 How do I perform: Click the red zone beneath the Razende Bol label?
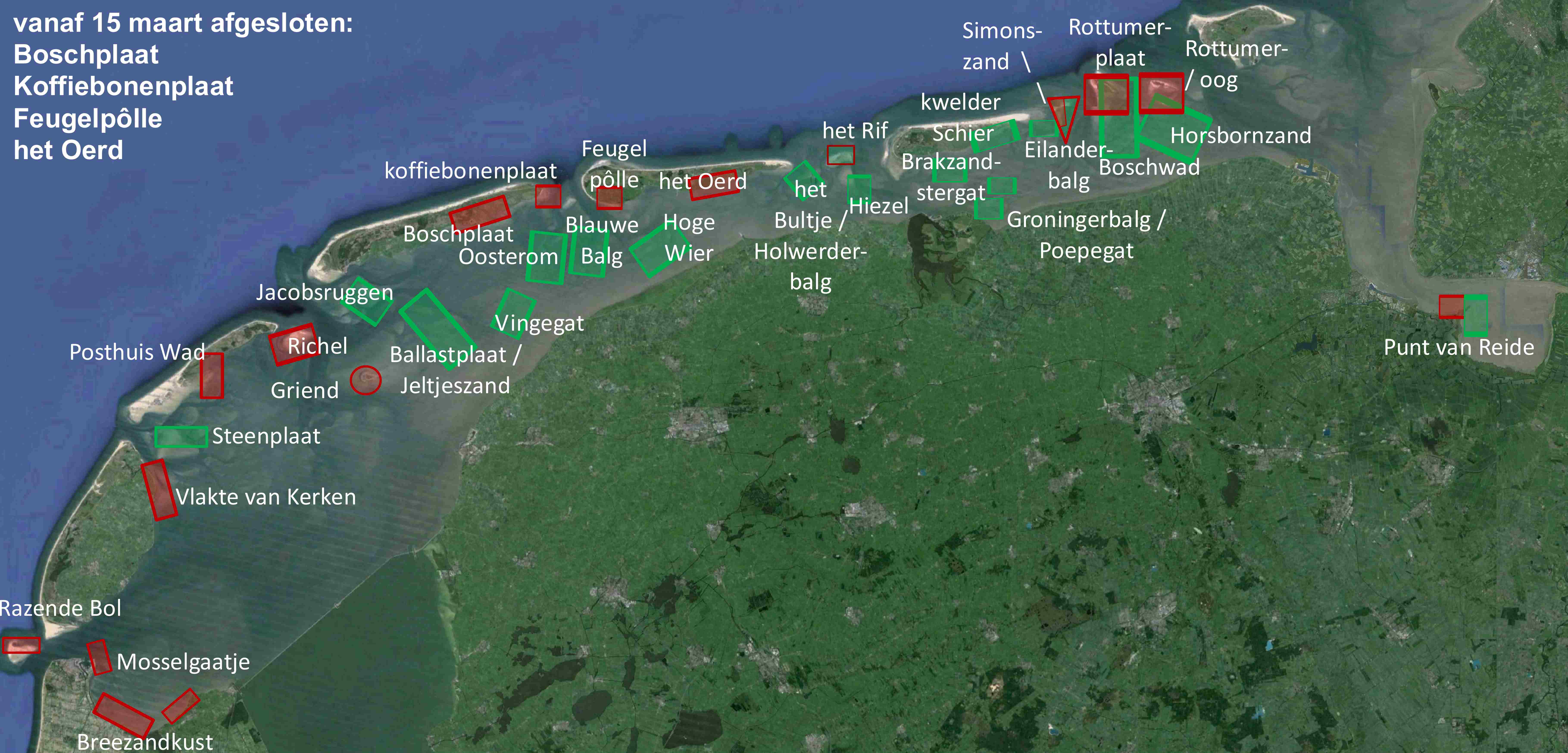point(21,645)
